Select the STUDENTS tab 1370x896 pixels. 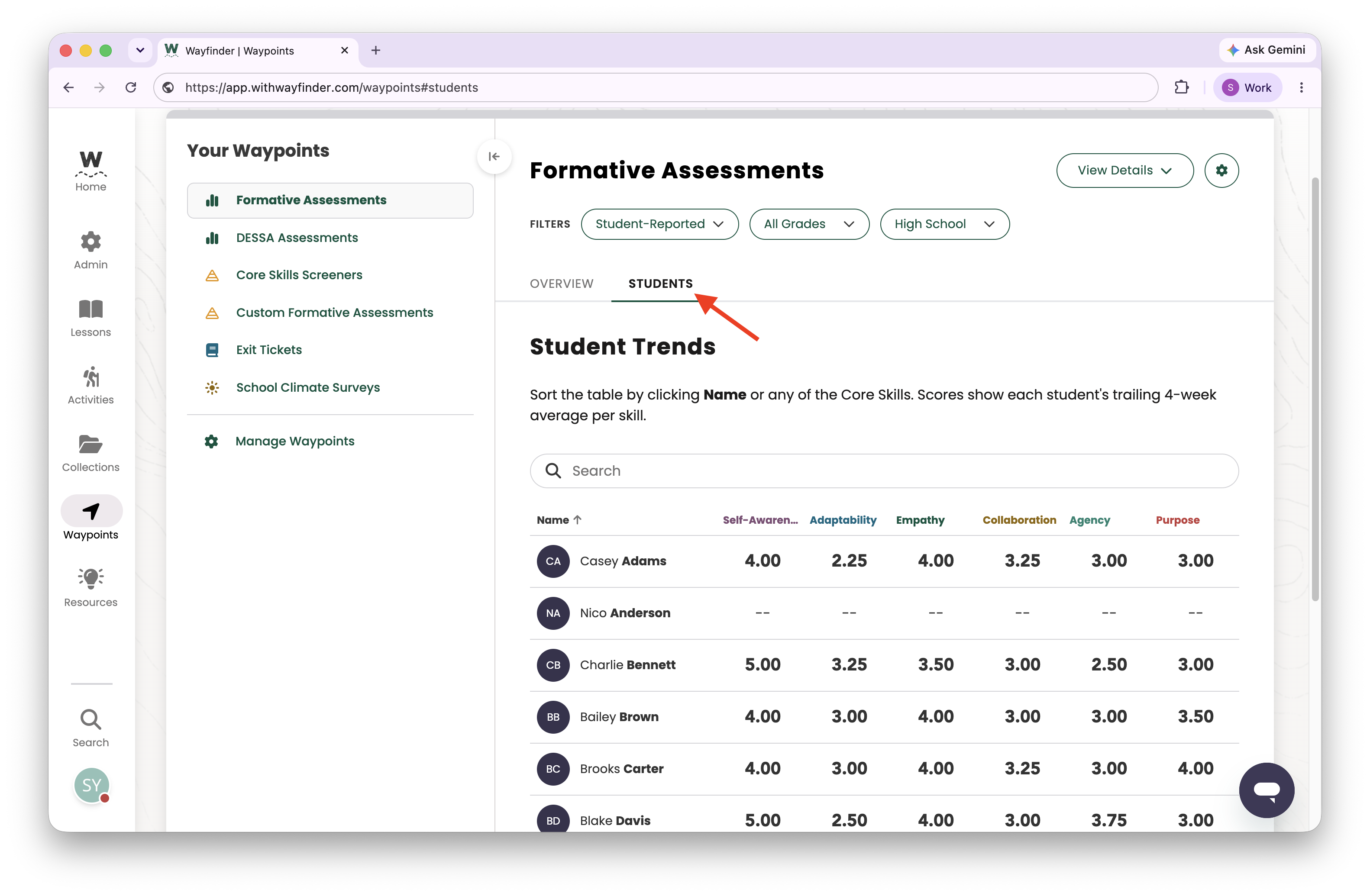[x=660, y=284]
